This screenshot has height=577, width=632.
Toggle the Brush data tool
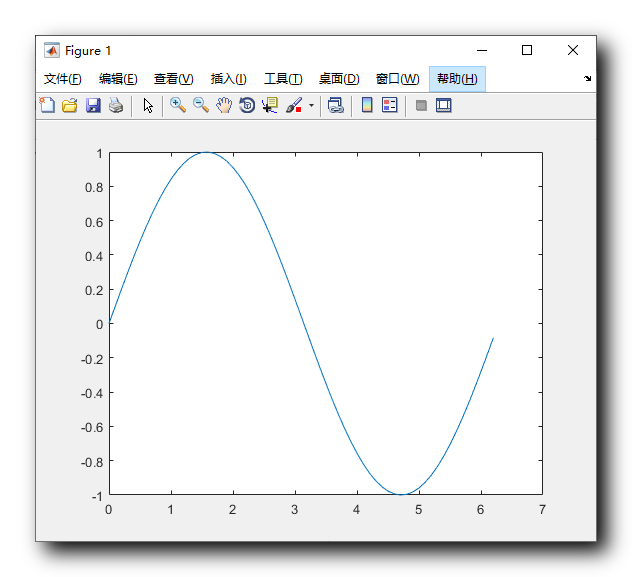pyautogui.click(x=294, y=105)
